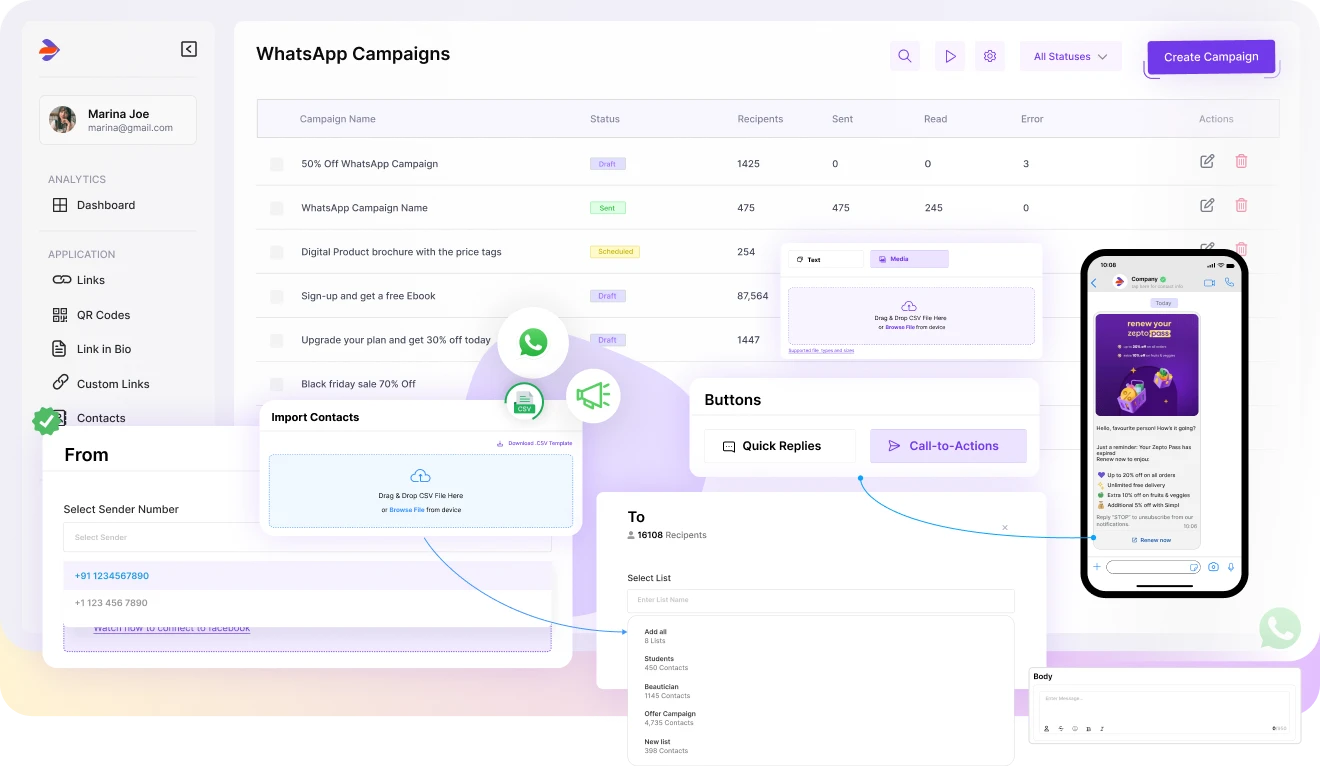Open Watch how to connect to facebook link
This screenshot has width=1320, height=766.
click(172, 628)
